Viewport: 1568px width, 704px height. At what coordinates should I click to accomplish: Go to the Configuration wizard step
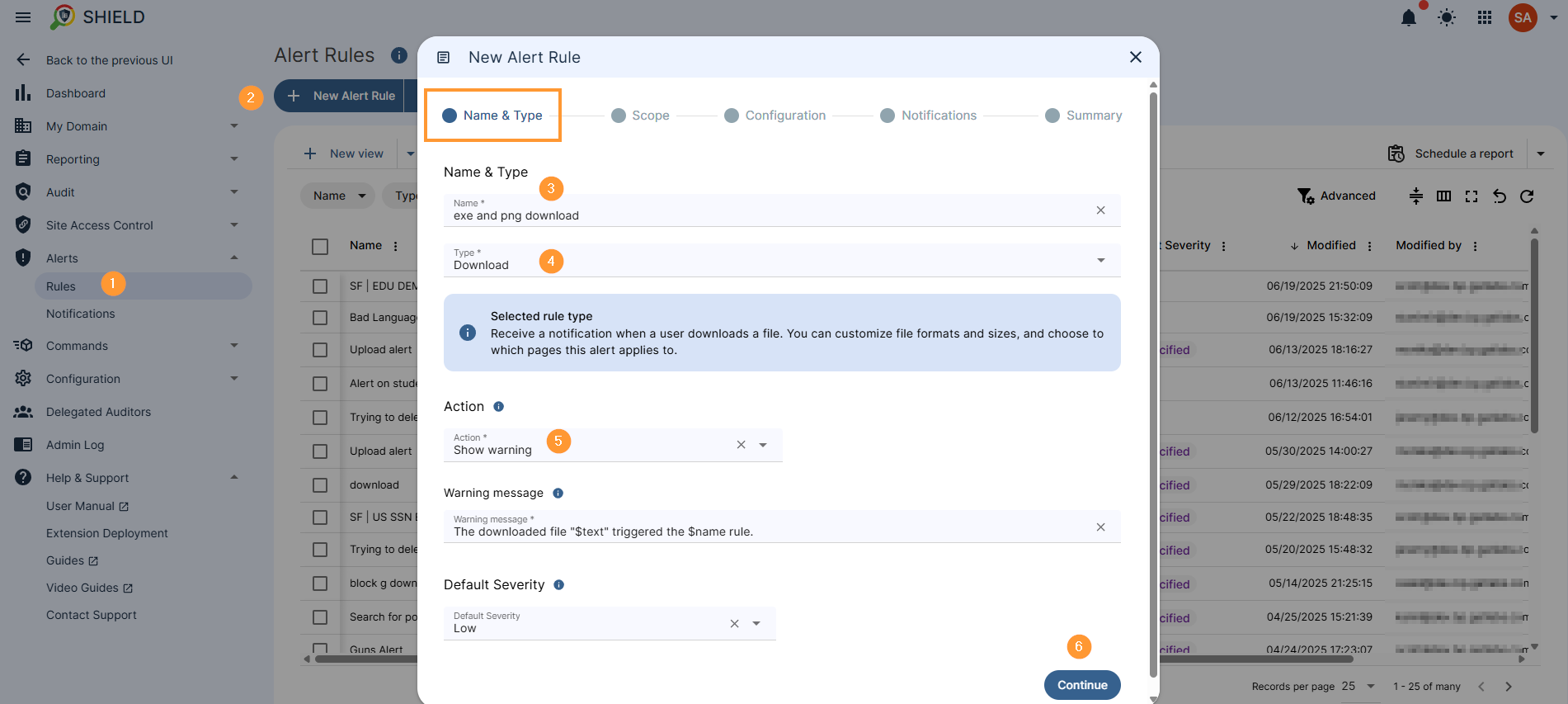pos(775,116)
